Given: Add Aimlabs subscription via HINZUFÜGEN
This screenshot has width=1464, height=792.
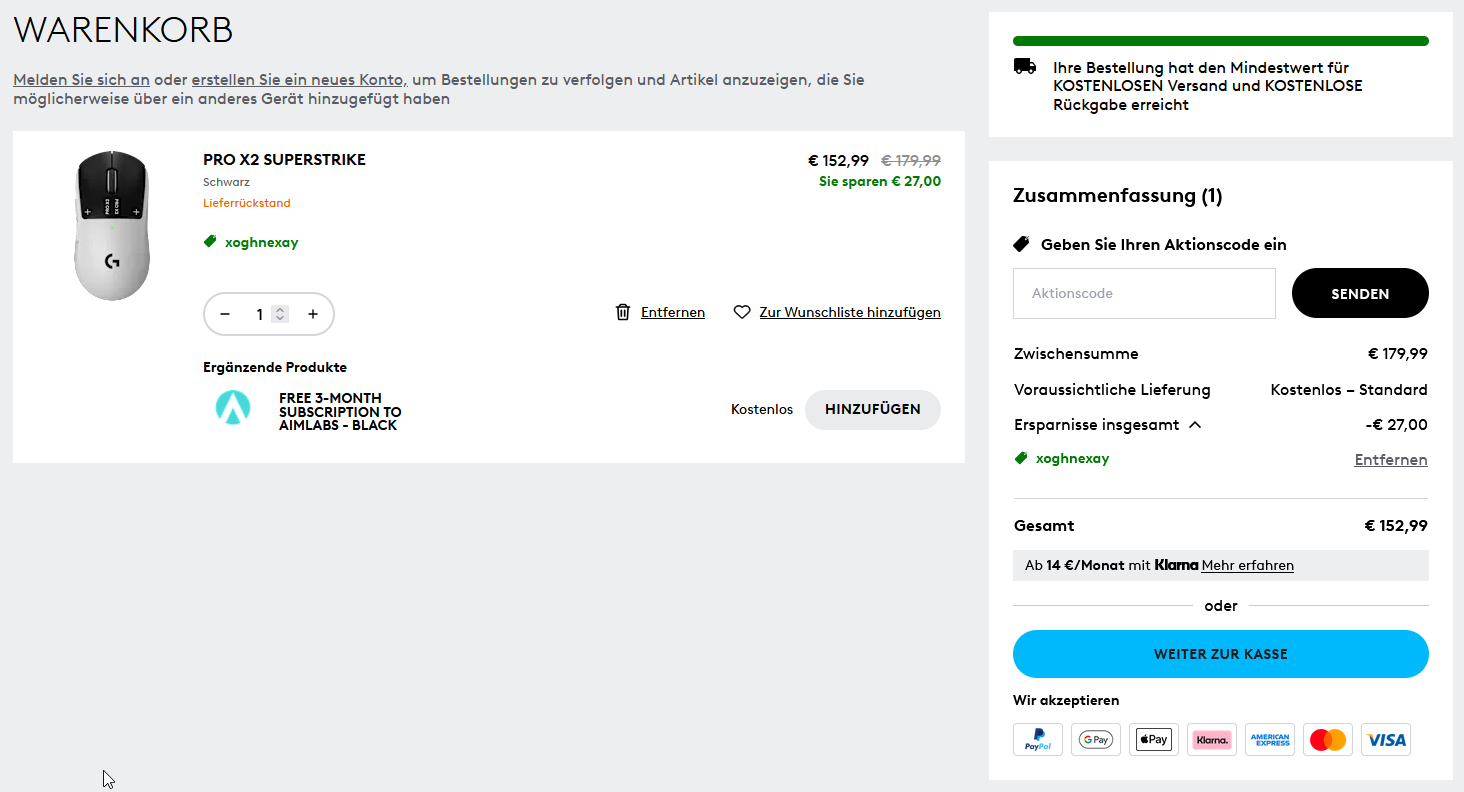Looking at the screenshot, I should [873, 410].
